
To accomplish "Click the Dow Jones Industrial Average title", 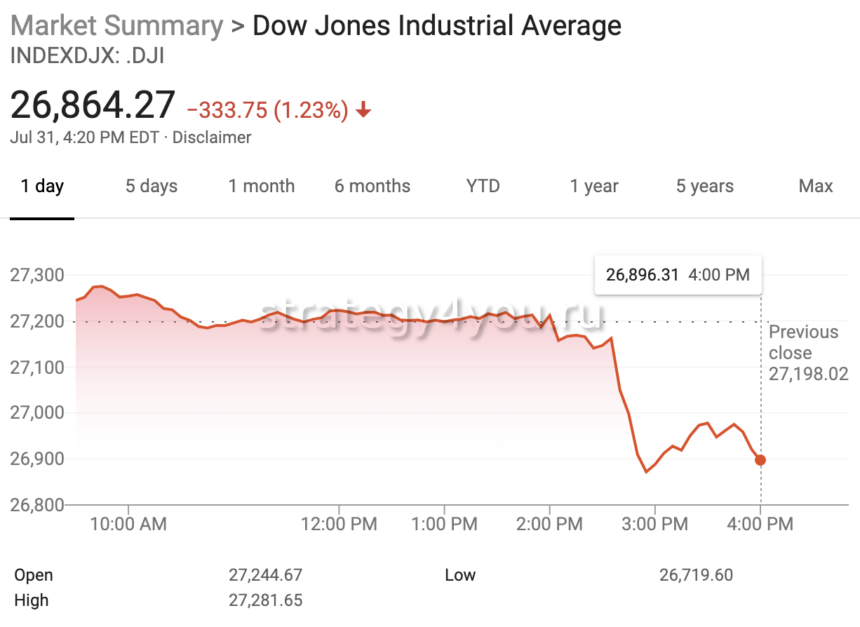I will 436,26.
